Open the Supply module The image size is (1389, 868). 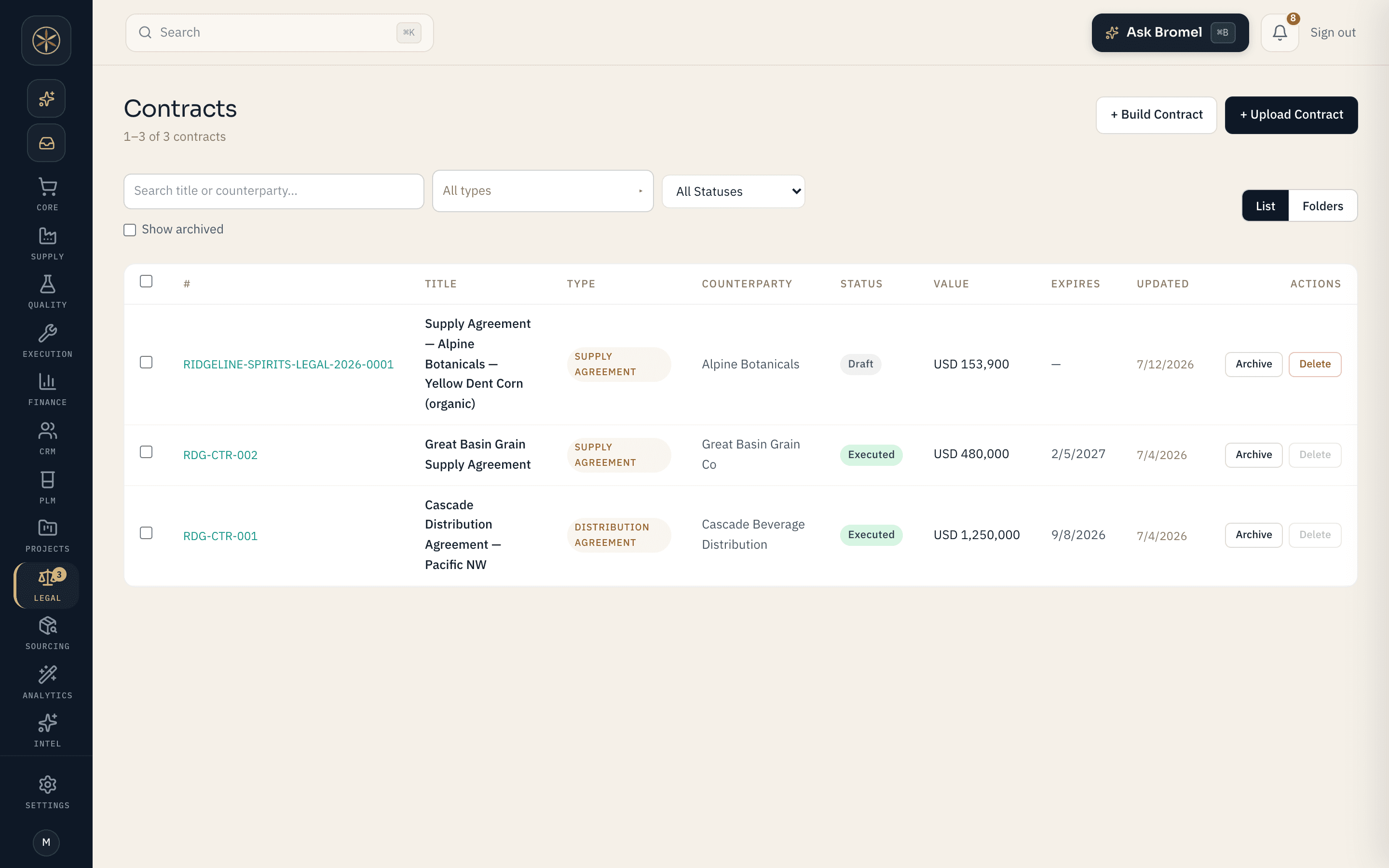click(47, 244)
